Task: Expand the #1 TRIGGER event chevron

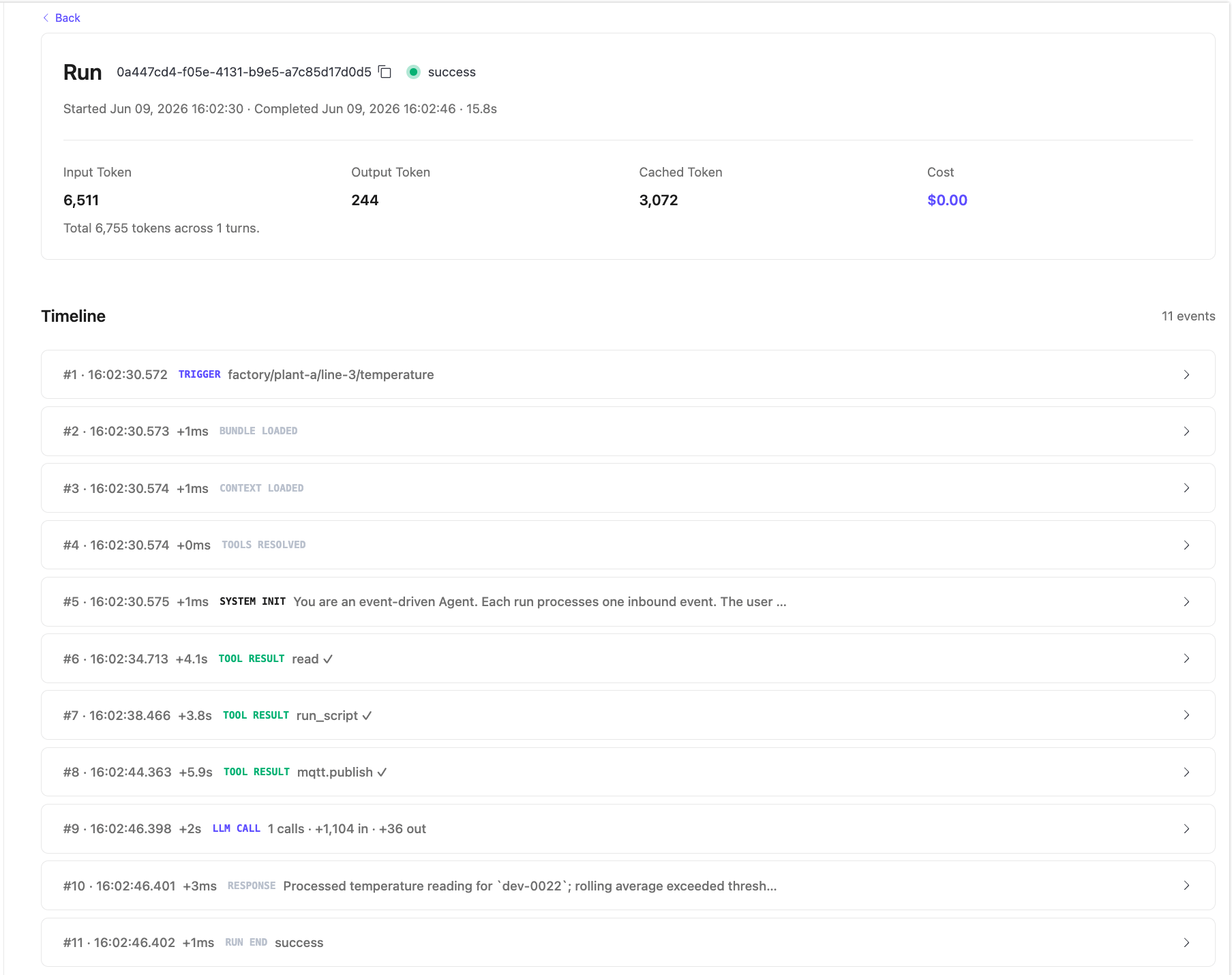Action: coord(1186,374)
